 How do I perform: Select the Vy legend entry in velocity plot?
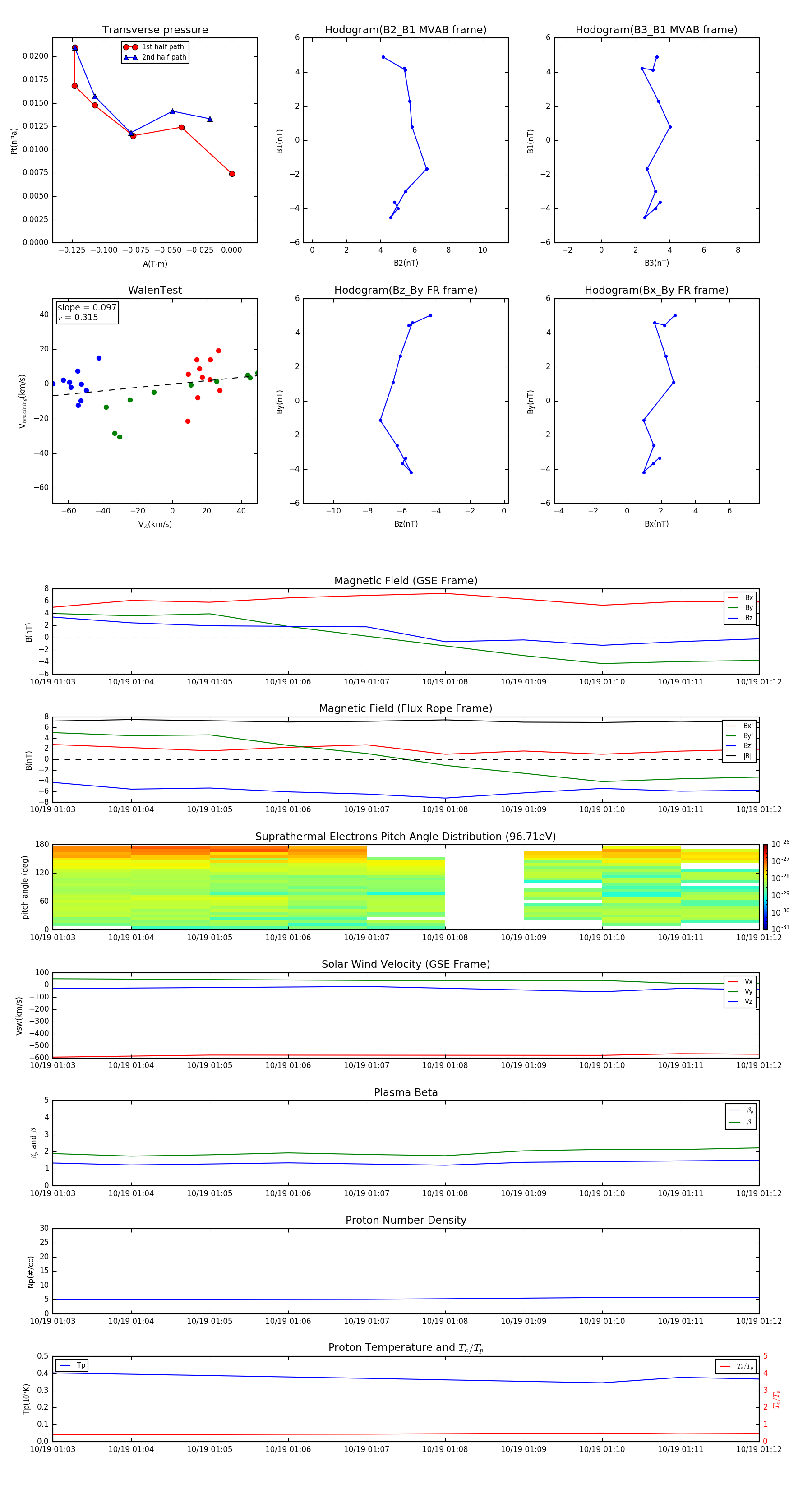pos(740,991)
